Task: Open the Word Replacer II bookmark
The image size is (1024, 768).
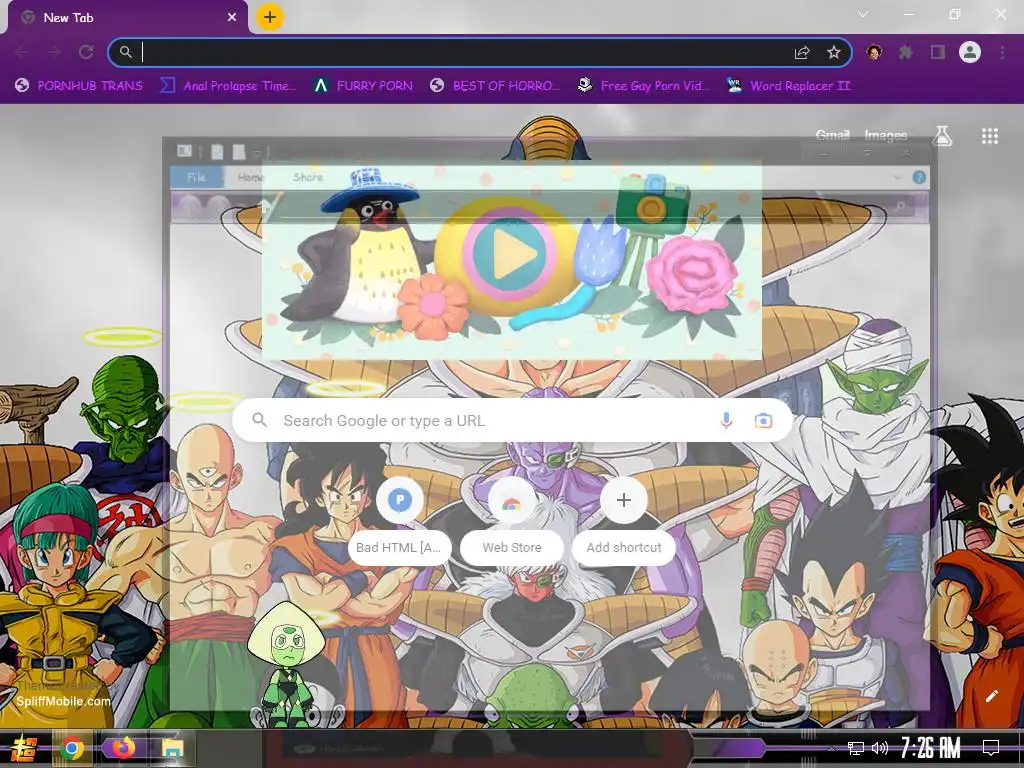Action: click(788, 86)
